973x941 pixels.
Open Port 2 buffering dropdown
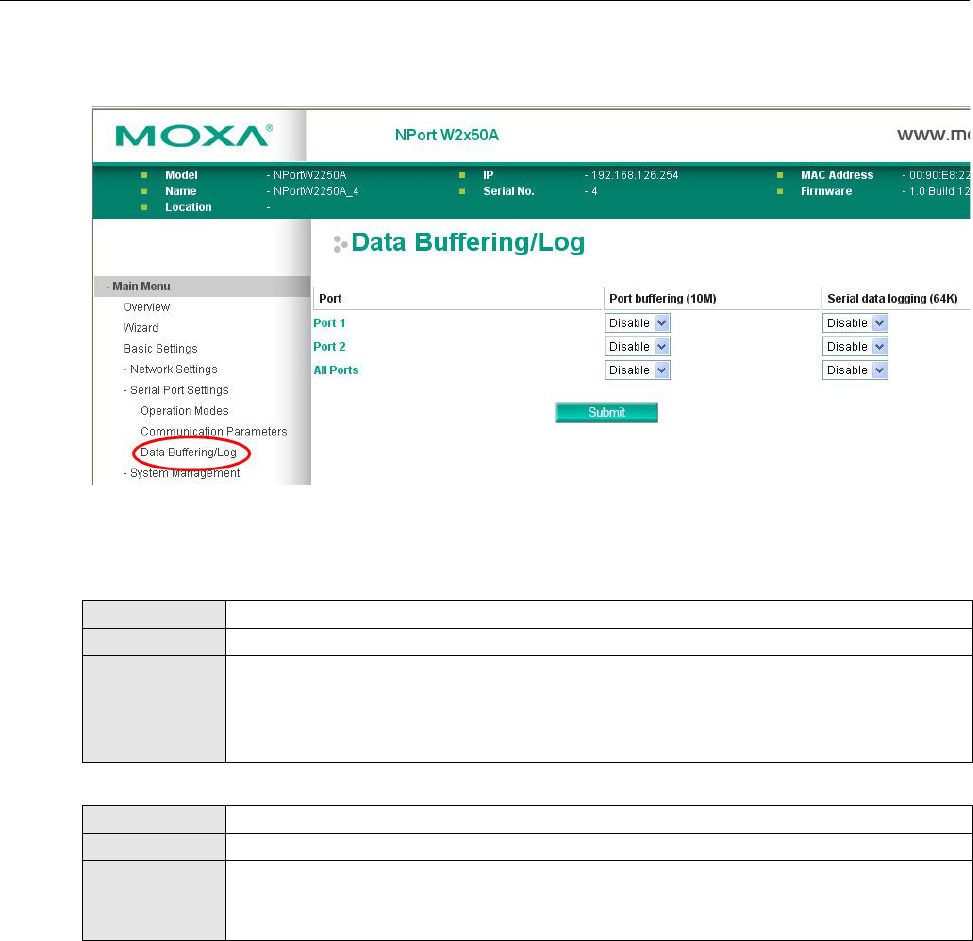637,346
